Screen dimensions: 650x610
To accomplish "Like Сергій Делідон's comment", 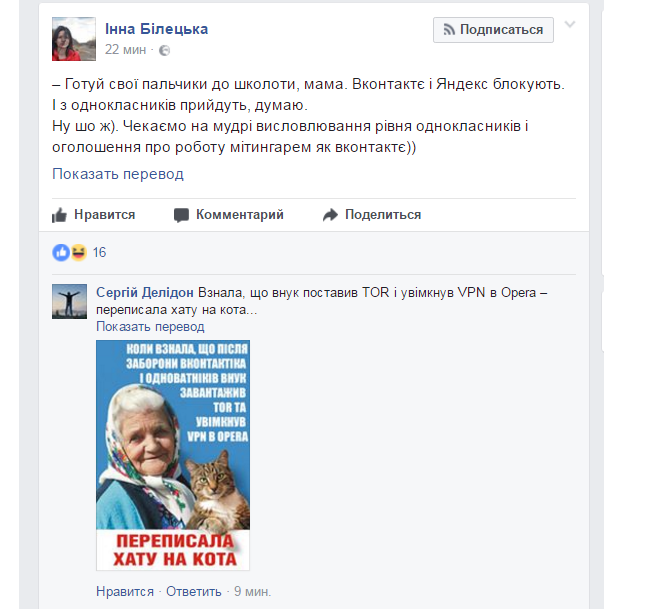I will [125, 591].
